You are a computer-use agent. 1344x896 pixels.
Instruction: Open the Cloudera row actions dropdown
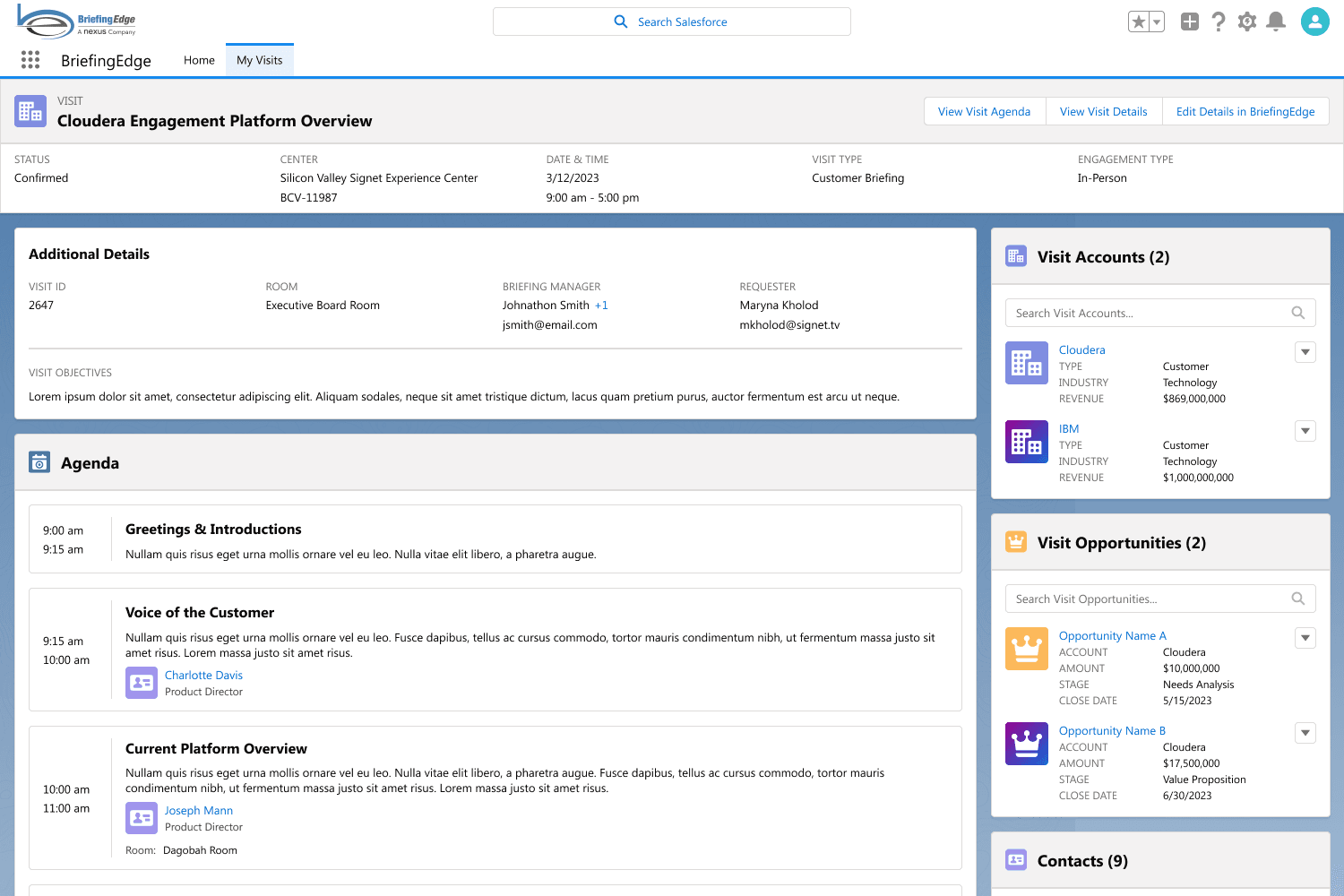(x=1305, y=352)
